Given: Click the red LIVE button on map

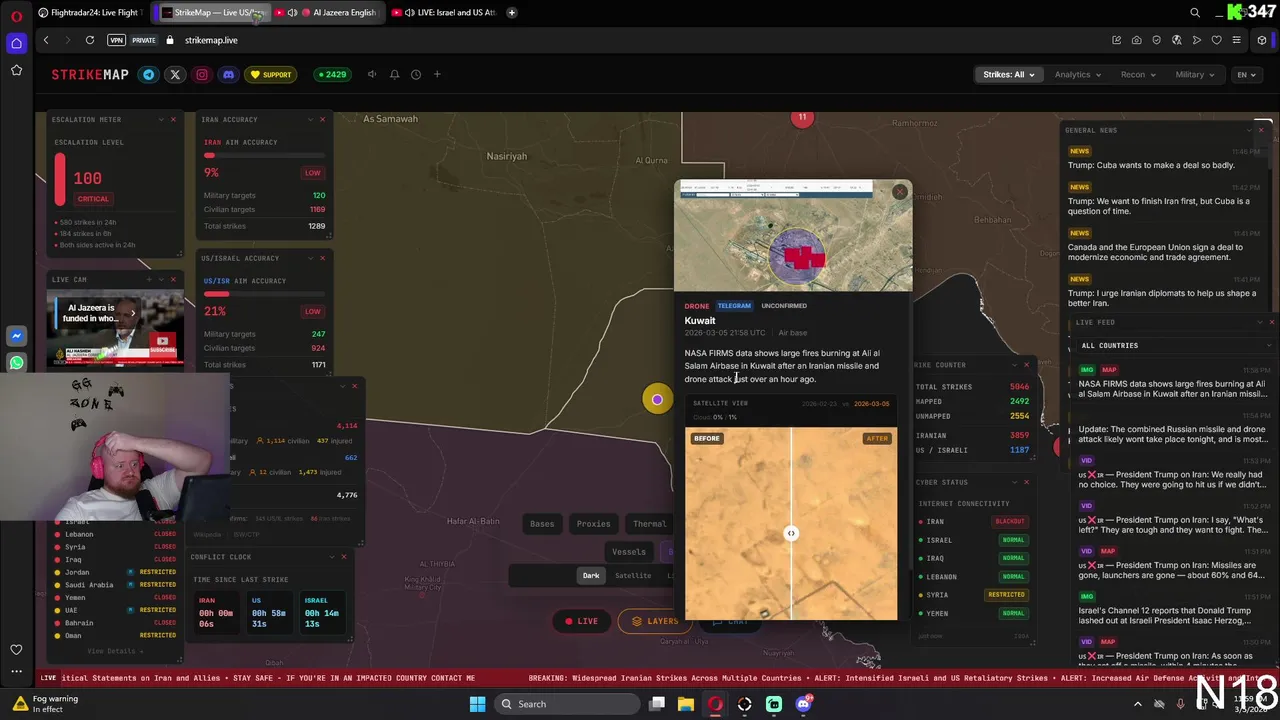Looking at the screenshot, I should tap(581, 621).
